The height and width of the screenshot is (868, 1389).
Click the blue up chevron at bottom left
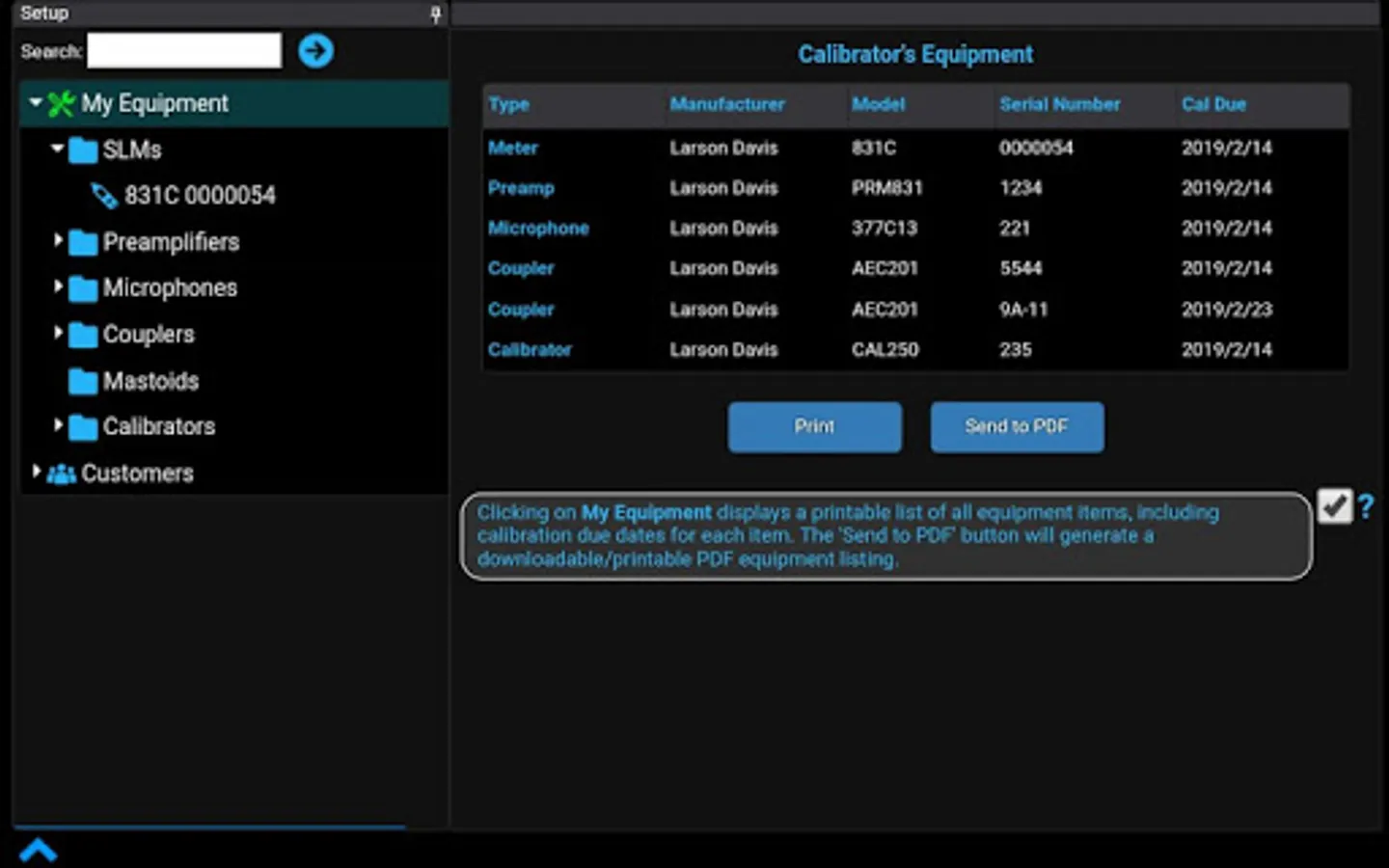[39, 851]
